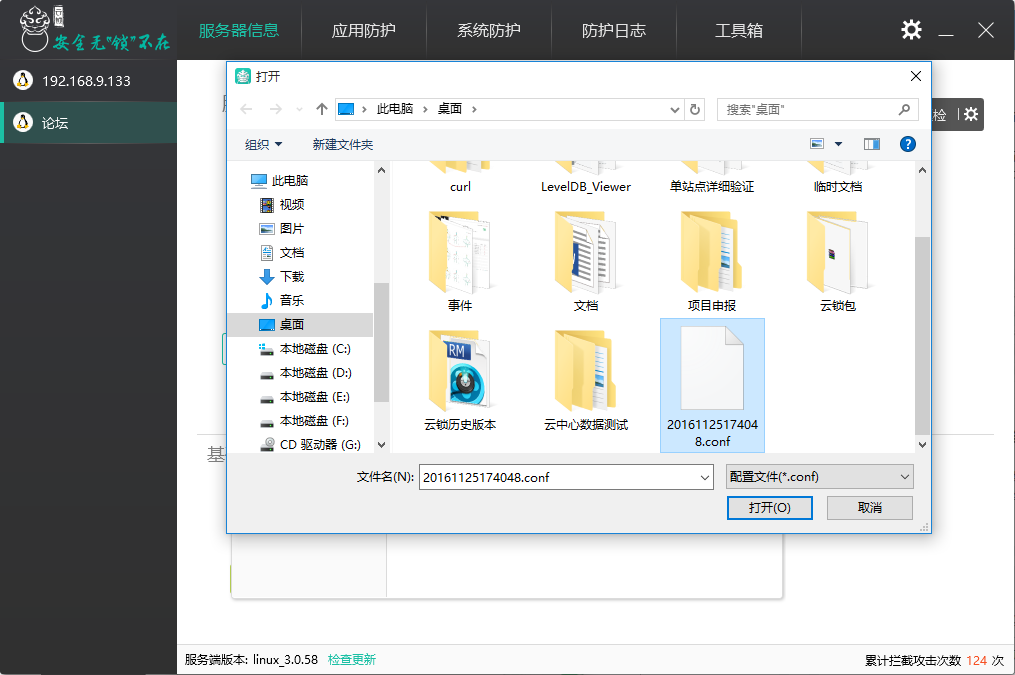Select the 项目申报 folder
The height and width of the screenshot is (675, 1015).
[x=711, y=261]
